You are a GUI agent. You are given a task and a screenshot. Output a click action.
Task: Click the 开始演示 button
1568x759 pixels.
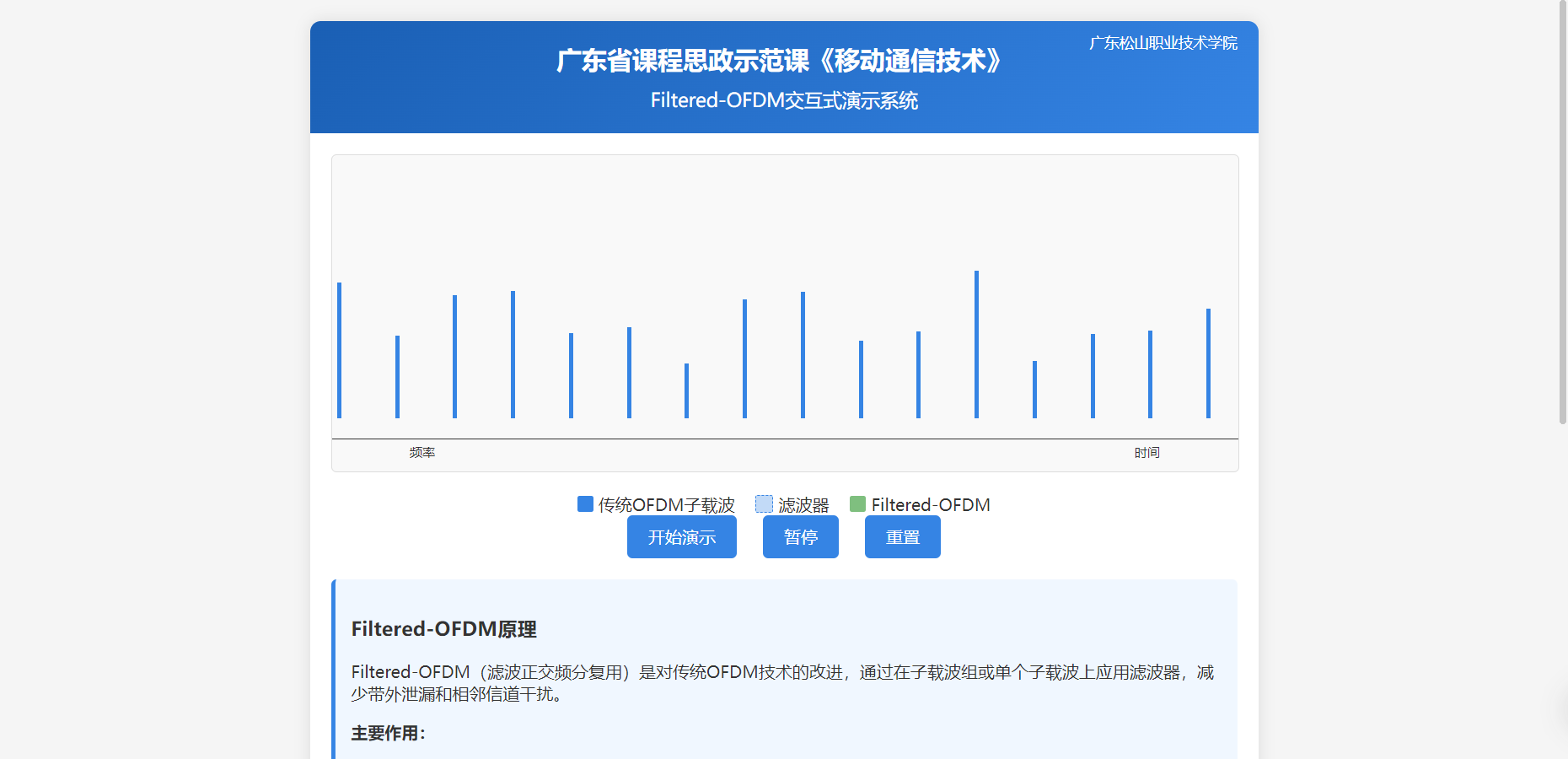pyautogui.click(x=681, y=537)
